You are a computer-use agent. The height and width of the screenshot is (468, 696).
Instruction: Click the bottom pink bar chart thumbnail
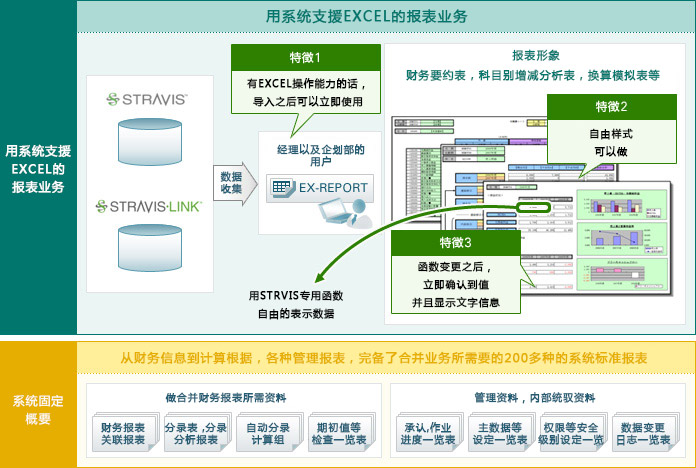tap(622, 274)
